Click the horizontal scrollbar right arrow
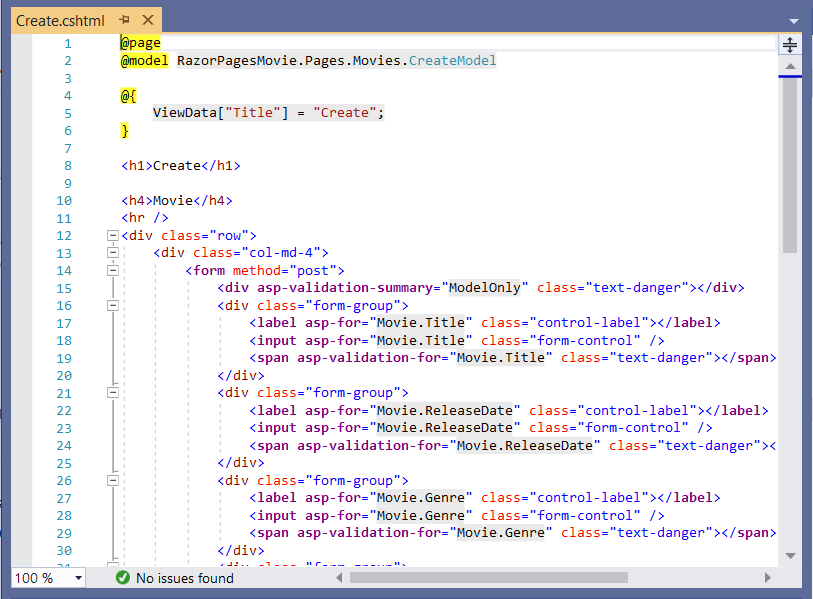This screenshot has width=813, height=599. coord(767,577)
